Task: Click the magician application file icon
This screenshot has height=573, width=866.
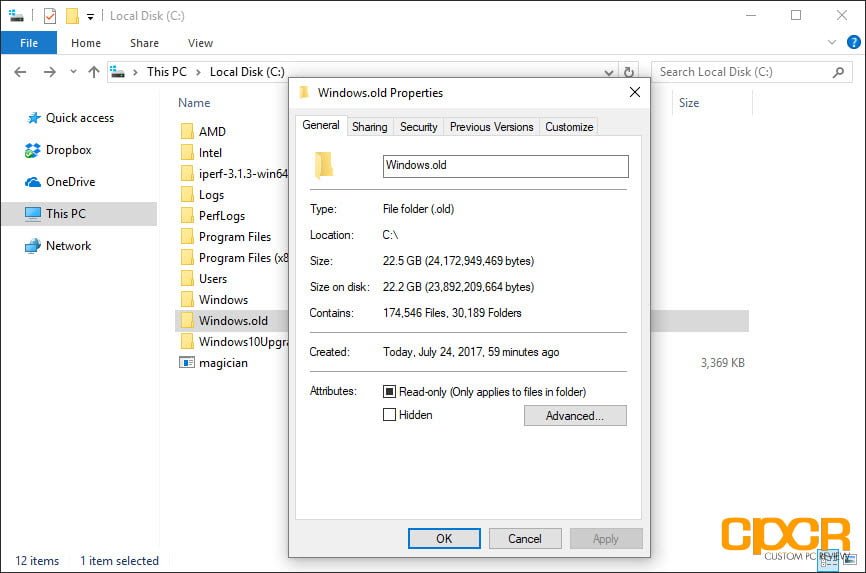Action: 187,362
